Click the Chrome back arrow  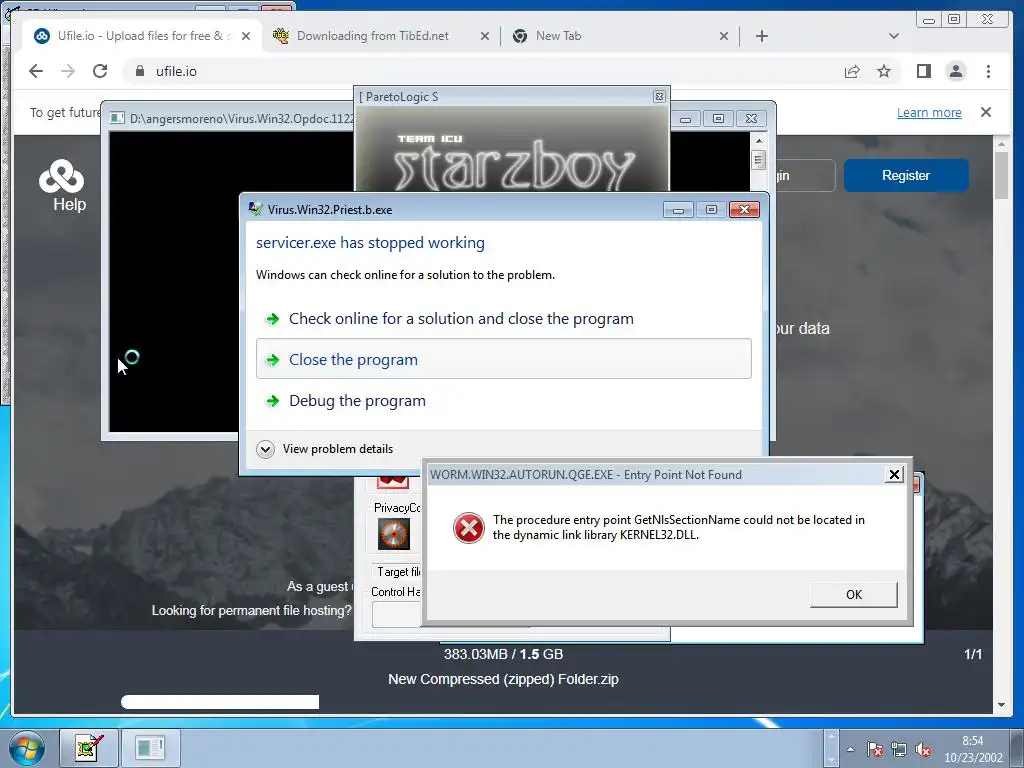pos(36,71)
